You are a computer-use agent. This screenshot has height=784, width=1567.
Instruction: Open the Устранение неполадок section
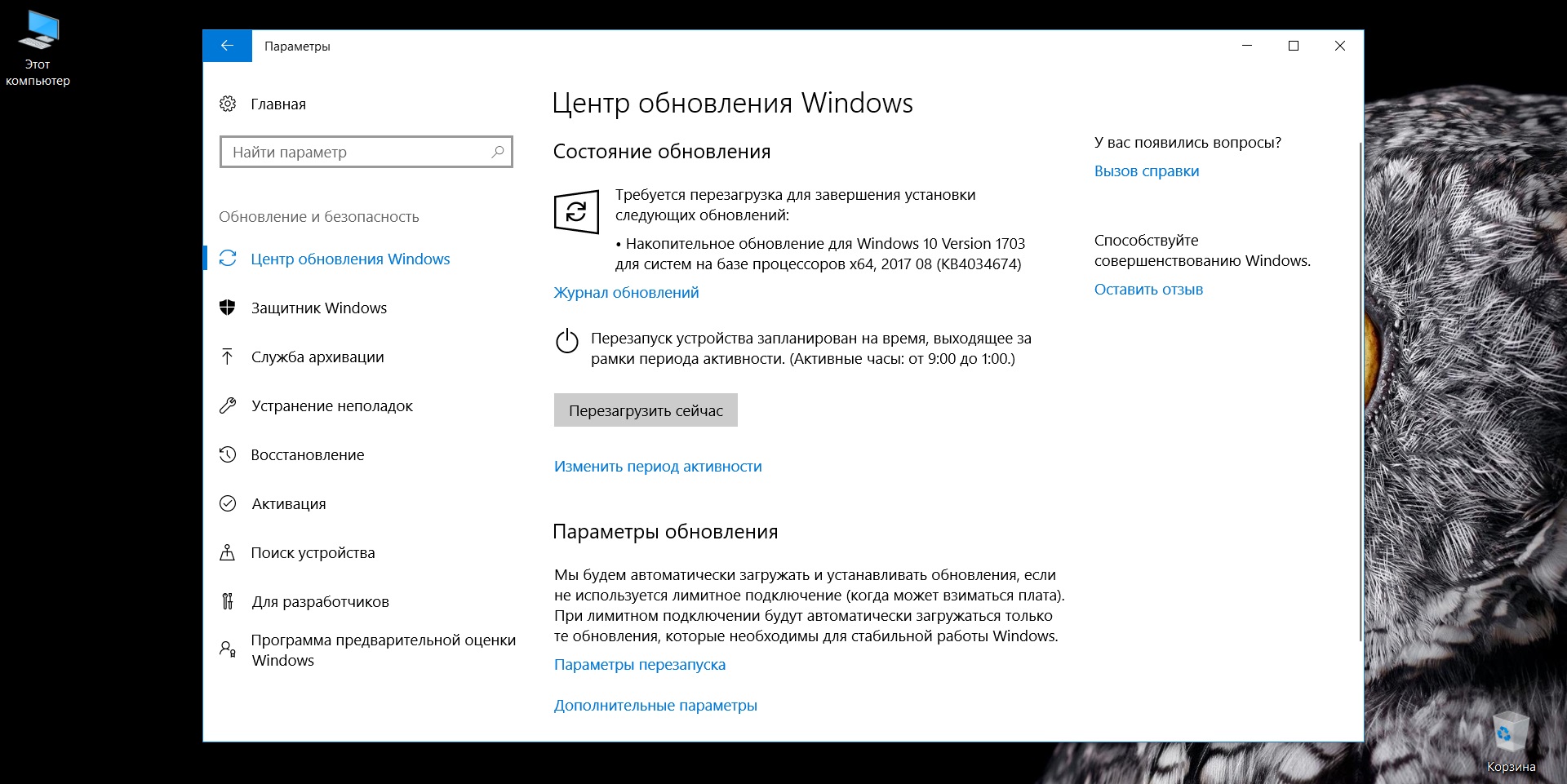point(332,405)
